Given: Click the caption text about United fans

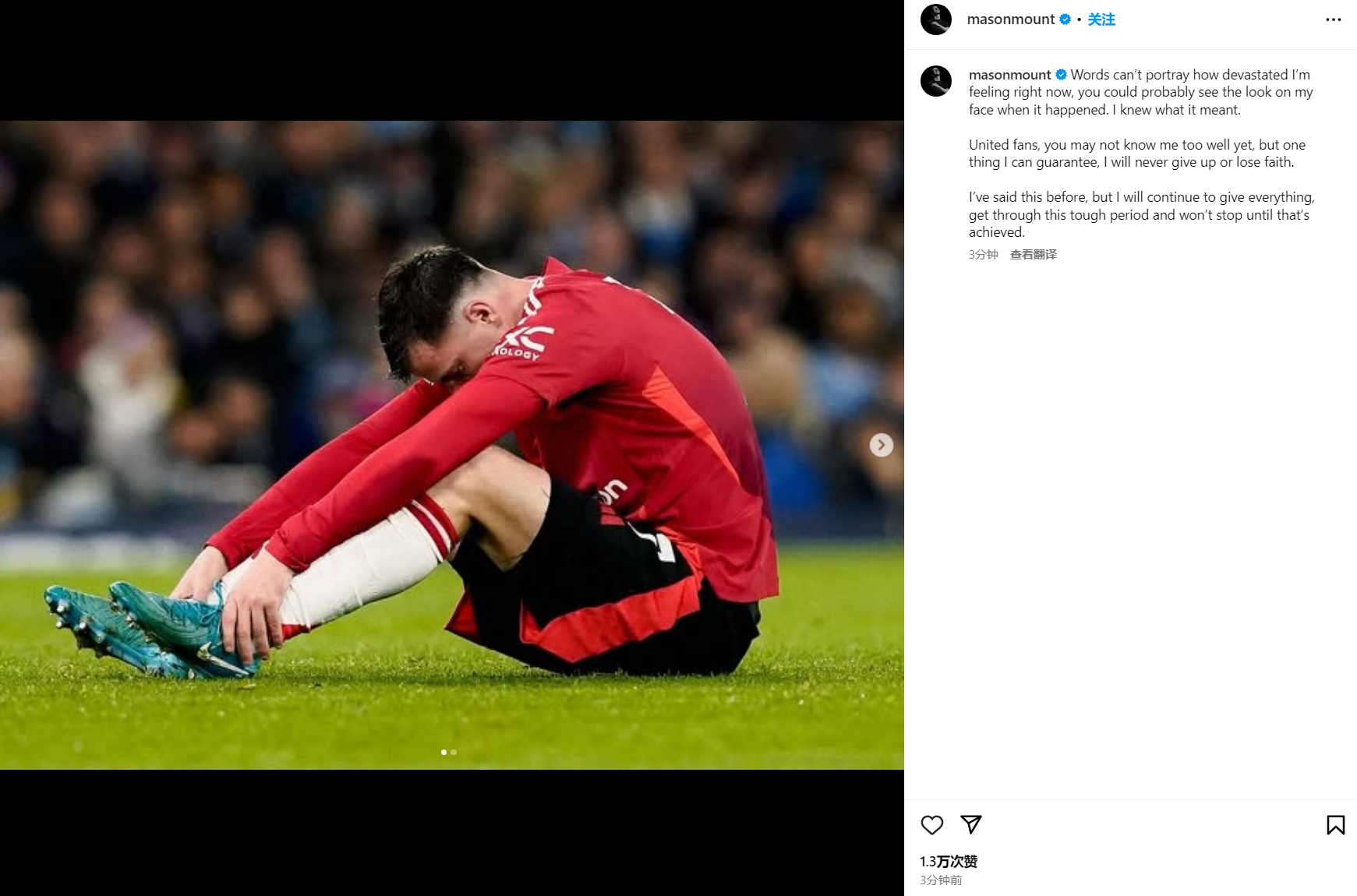Looking at the screenshot, I should pos(1136,153).
